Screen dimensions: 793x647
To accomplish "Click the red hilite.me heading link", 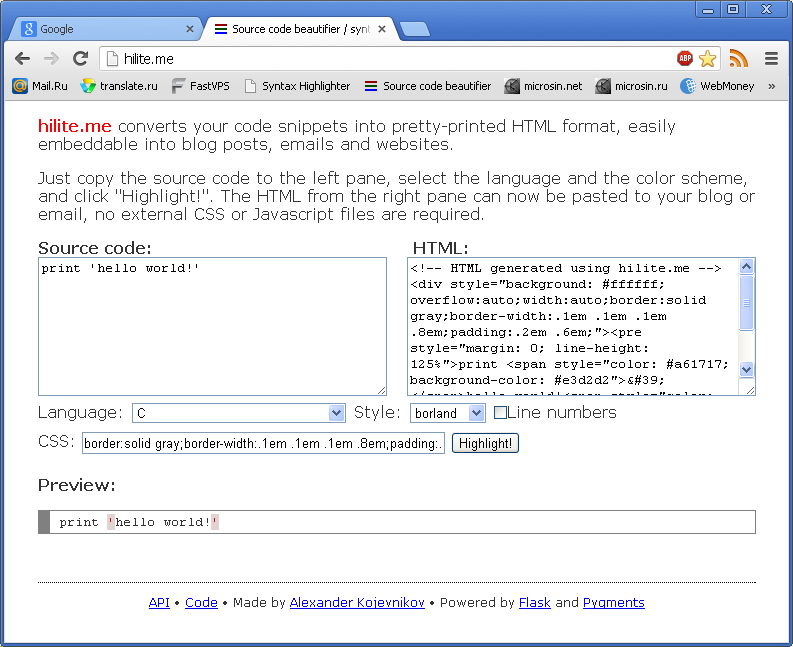I will pyautogui.click(x=75, y=126).
